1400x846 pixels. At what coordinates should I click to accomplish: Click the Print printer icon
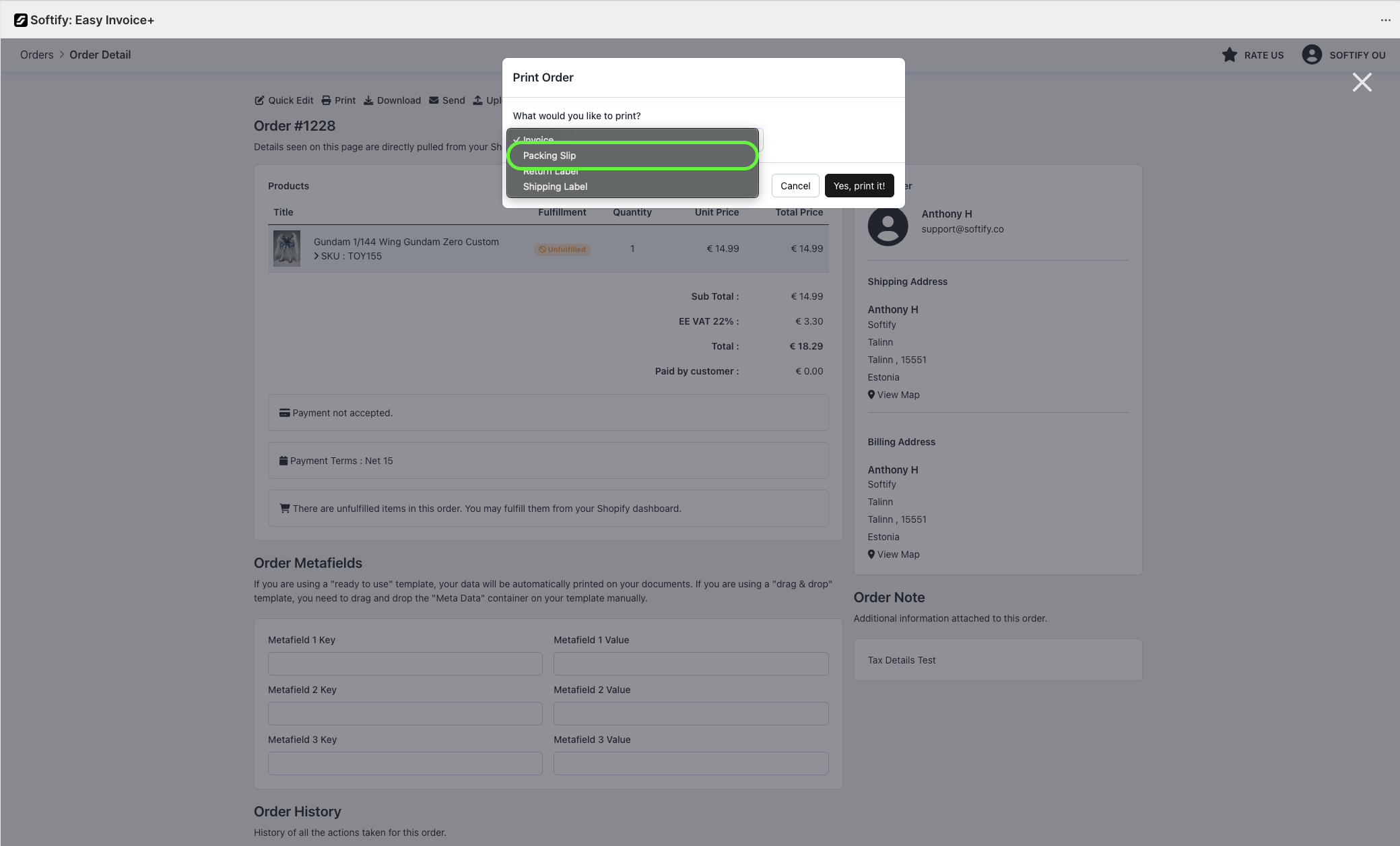pyautogui.click(x=326, y=100)
